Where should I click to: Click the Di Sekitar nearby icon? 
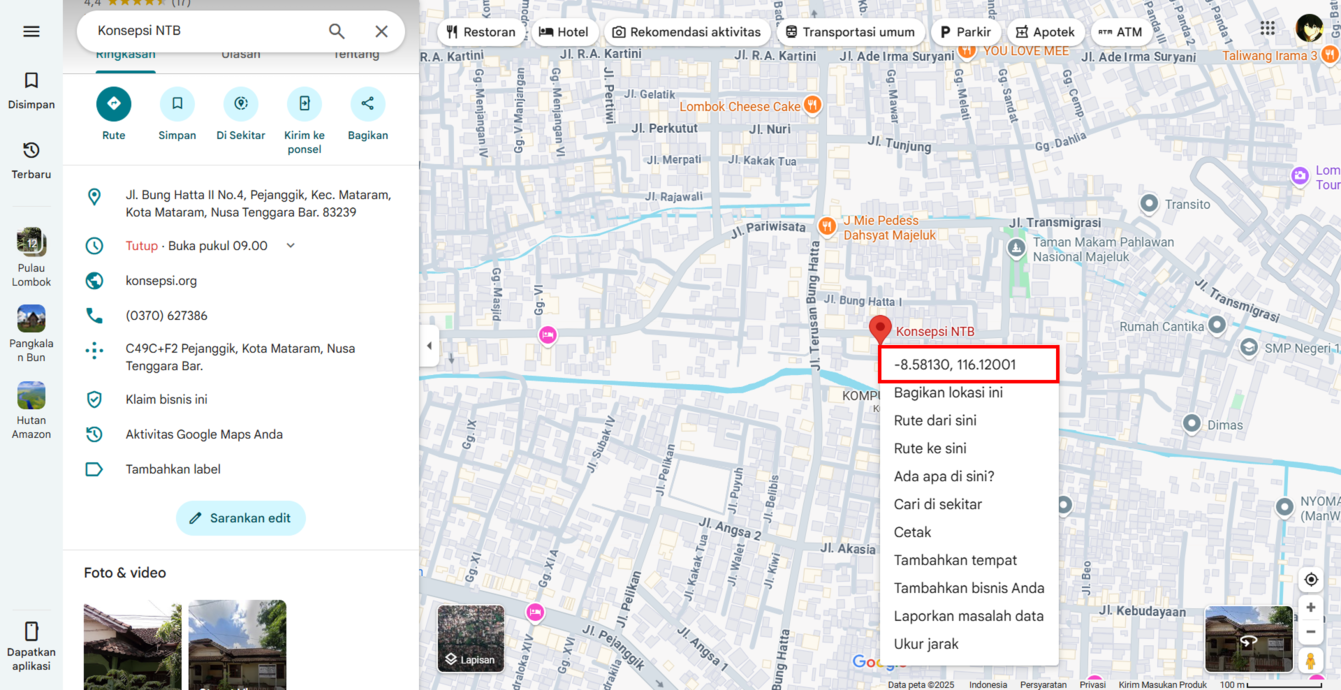(241, 104)
